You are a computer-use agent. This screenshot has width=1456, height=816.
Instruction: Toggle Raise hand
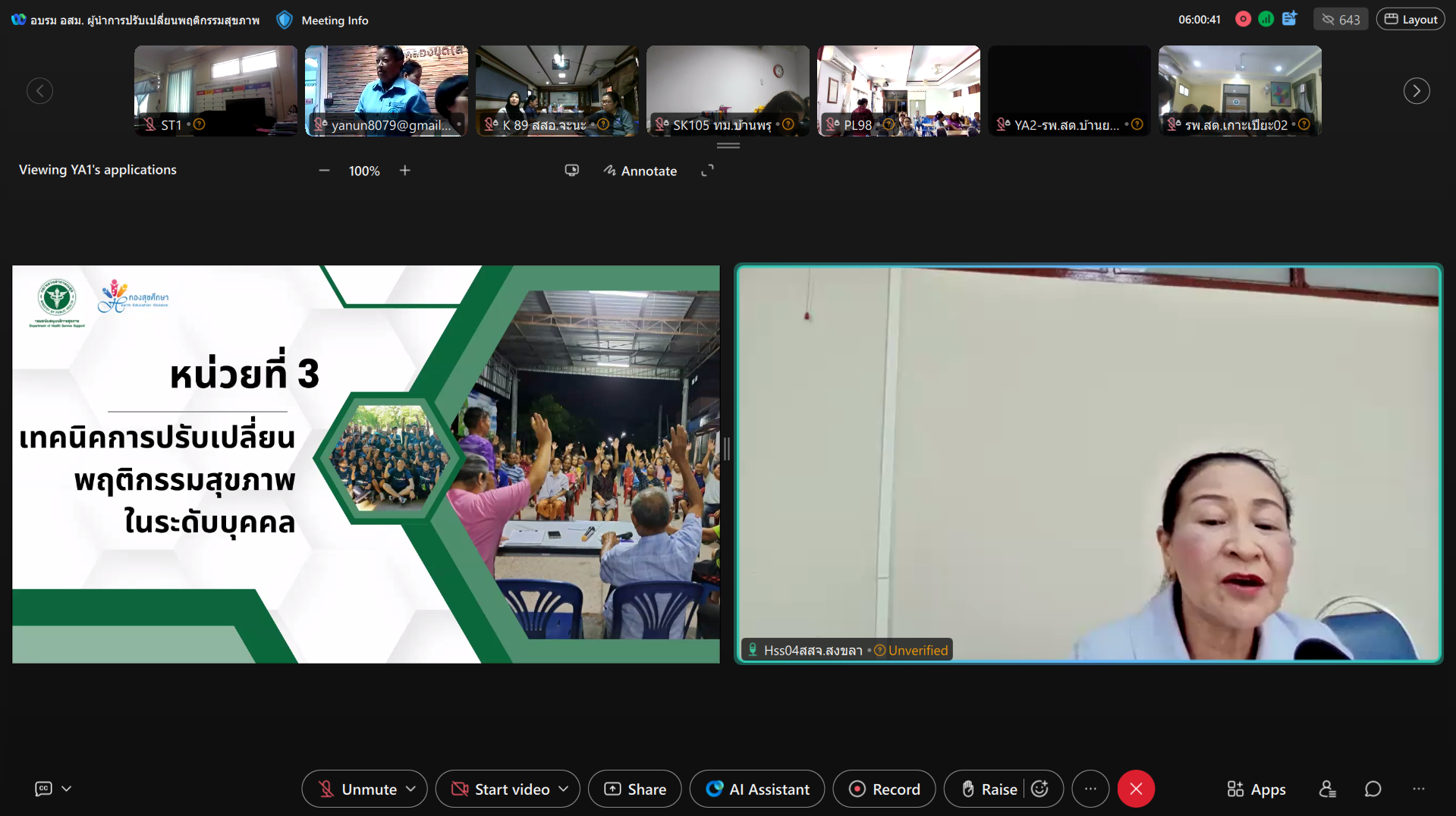tap(989, 789)
